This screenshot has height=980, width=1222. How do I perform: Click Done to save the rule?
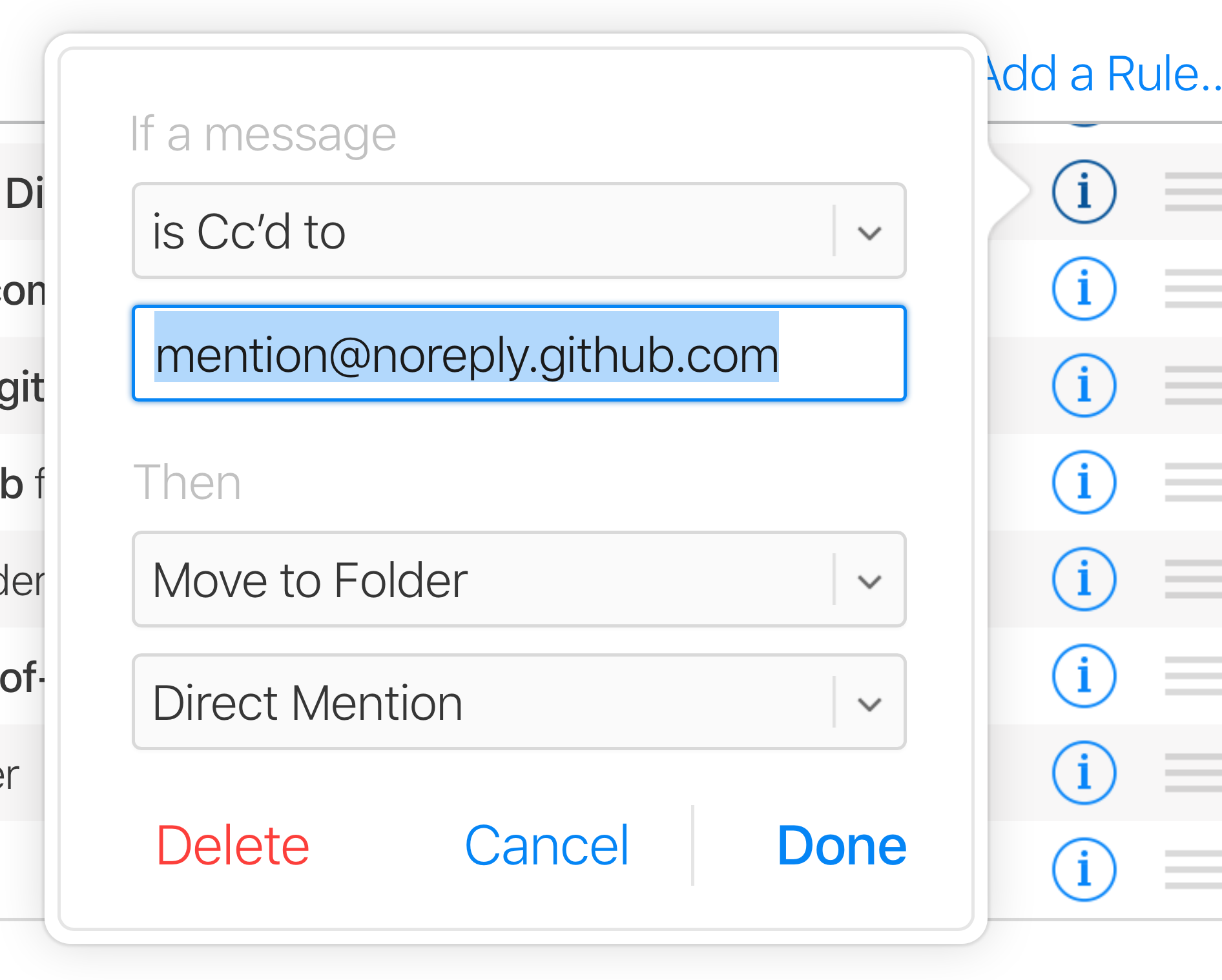[x=842, y=846]
